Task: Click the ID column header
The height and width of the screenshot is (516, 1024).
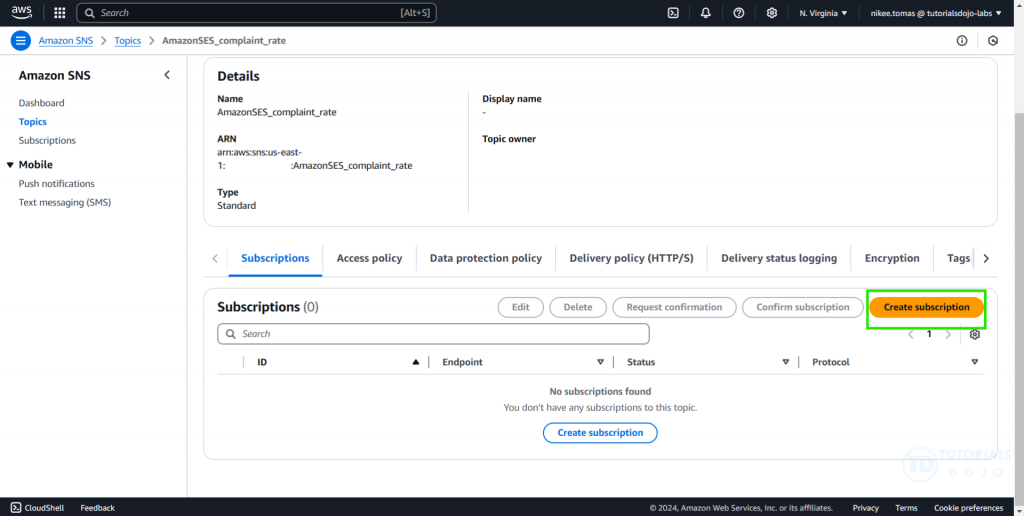Action: (x=262, y=362)
